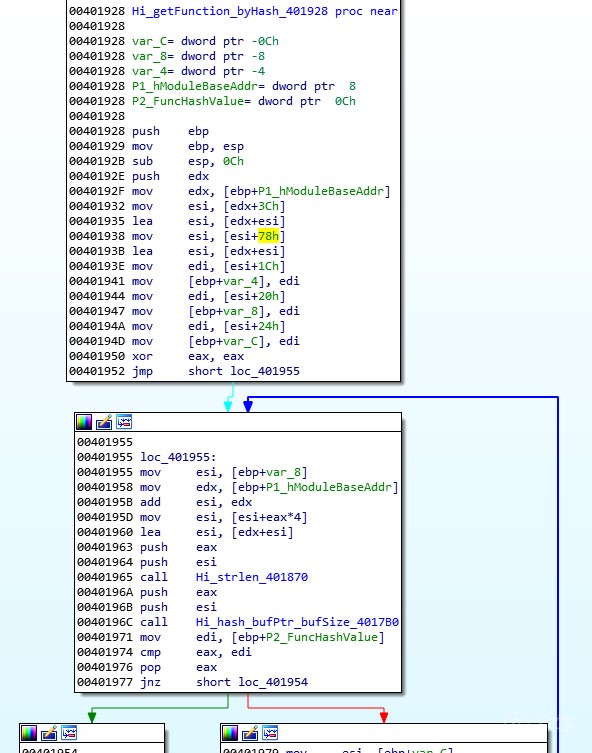Click the [esi+1Ch] operand at 0040193E

pyautogui.click(x=254, y=266)
